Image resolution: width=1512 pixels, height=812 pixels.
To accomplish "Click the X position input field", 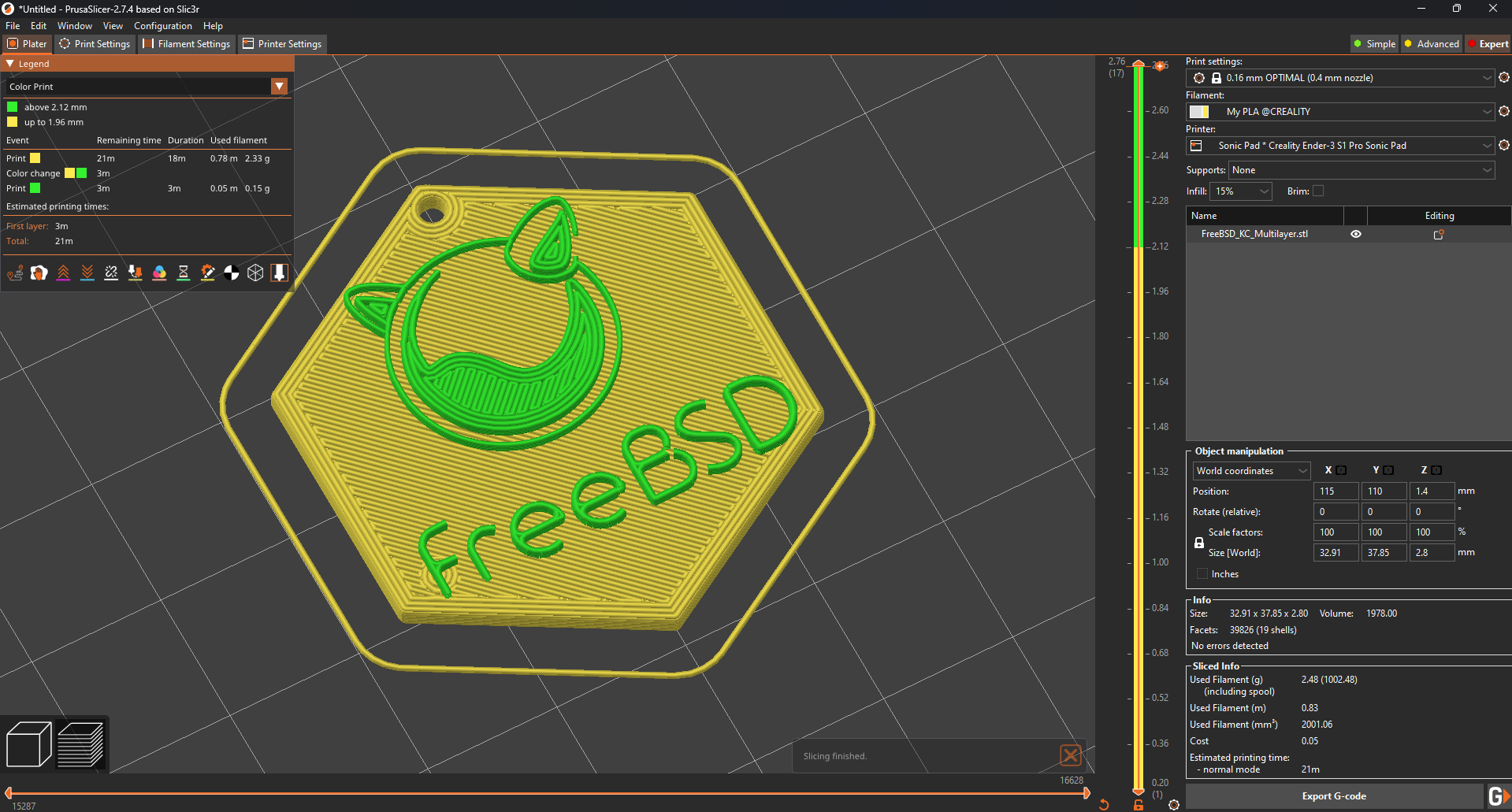I will coord(1336,491).
